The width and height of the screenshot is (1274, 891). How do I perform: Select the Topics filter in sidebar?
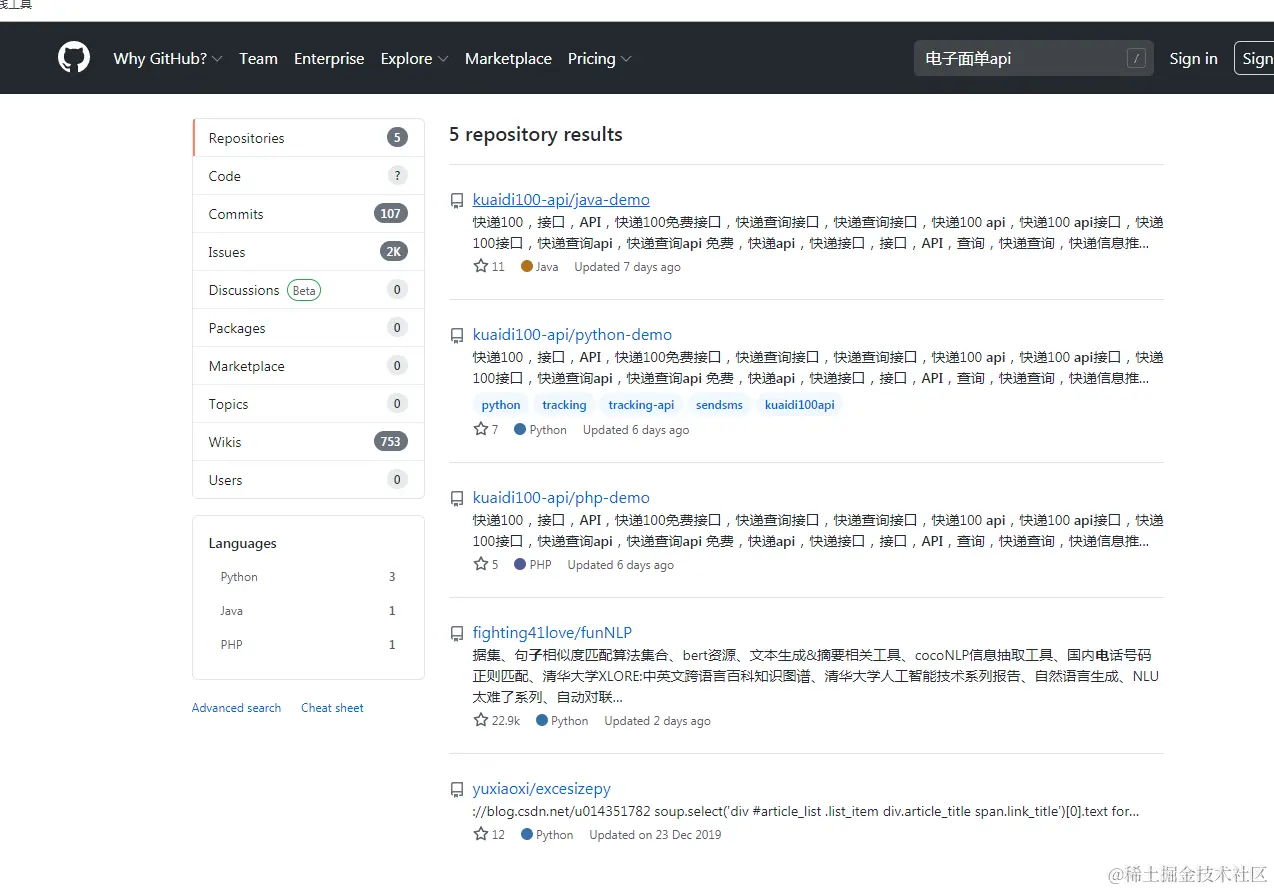tap(308, 404)
